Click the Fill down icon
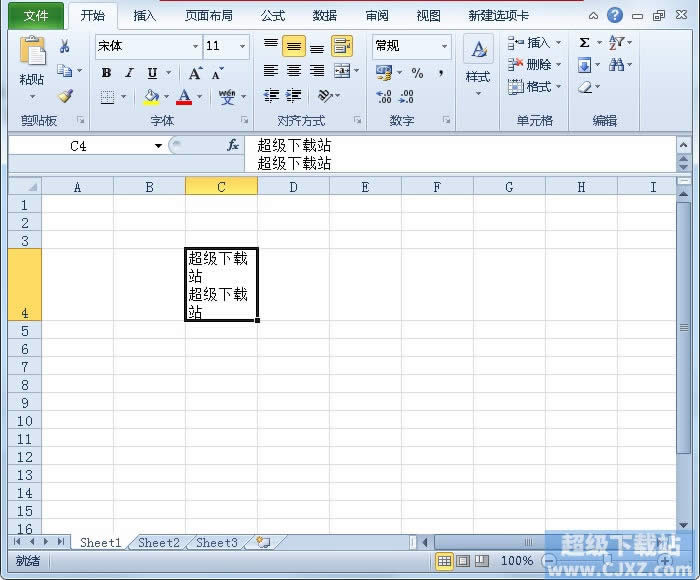 (584, 66)
